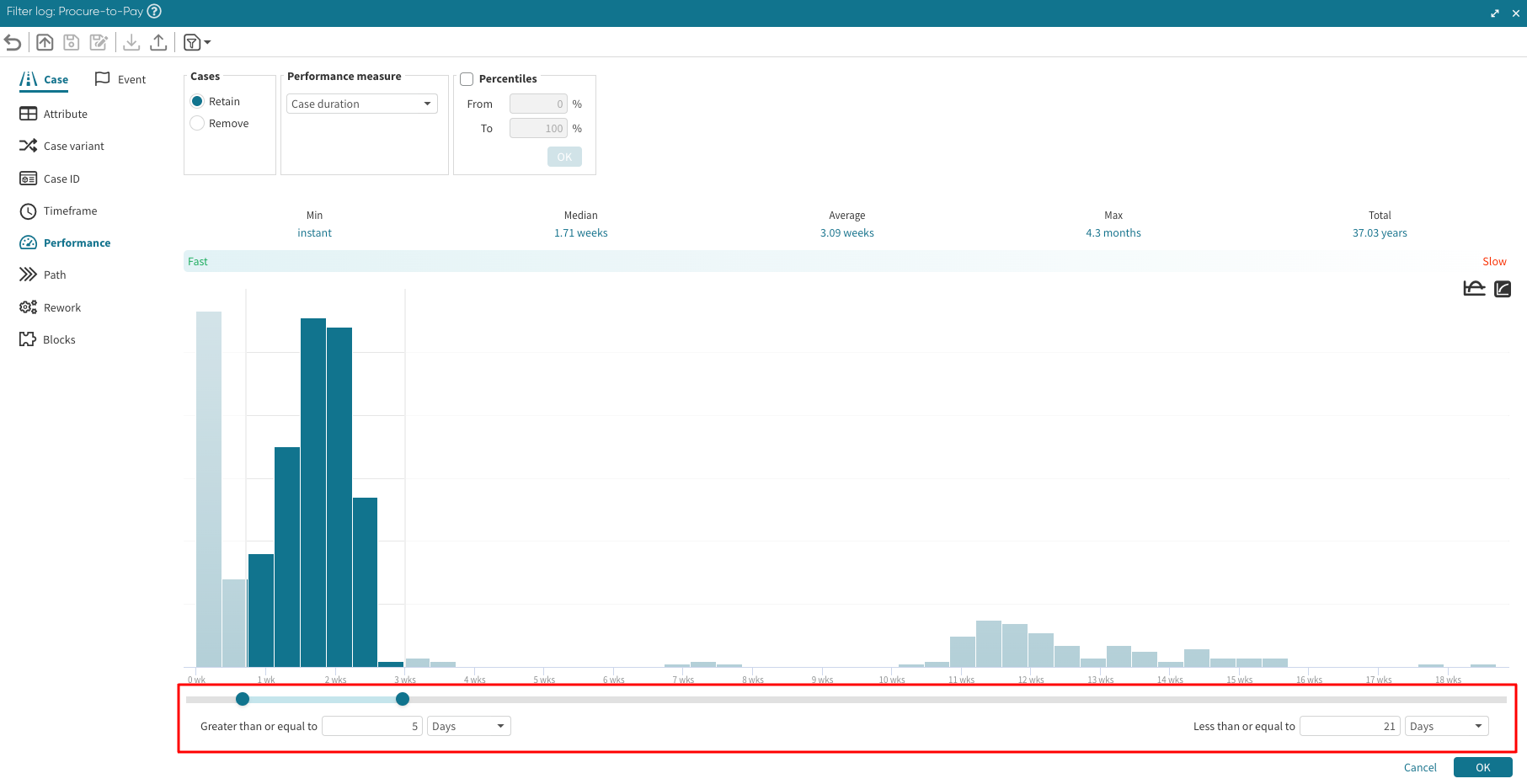Viewport: 1527px width, 784px height.
Task: Click the Less than or equal to value field
Action: [1349, 726]
